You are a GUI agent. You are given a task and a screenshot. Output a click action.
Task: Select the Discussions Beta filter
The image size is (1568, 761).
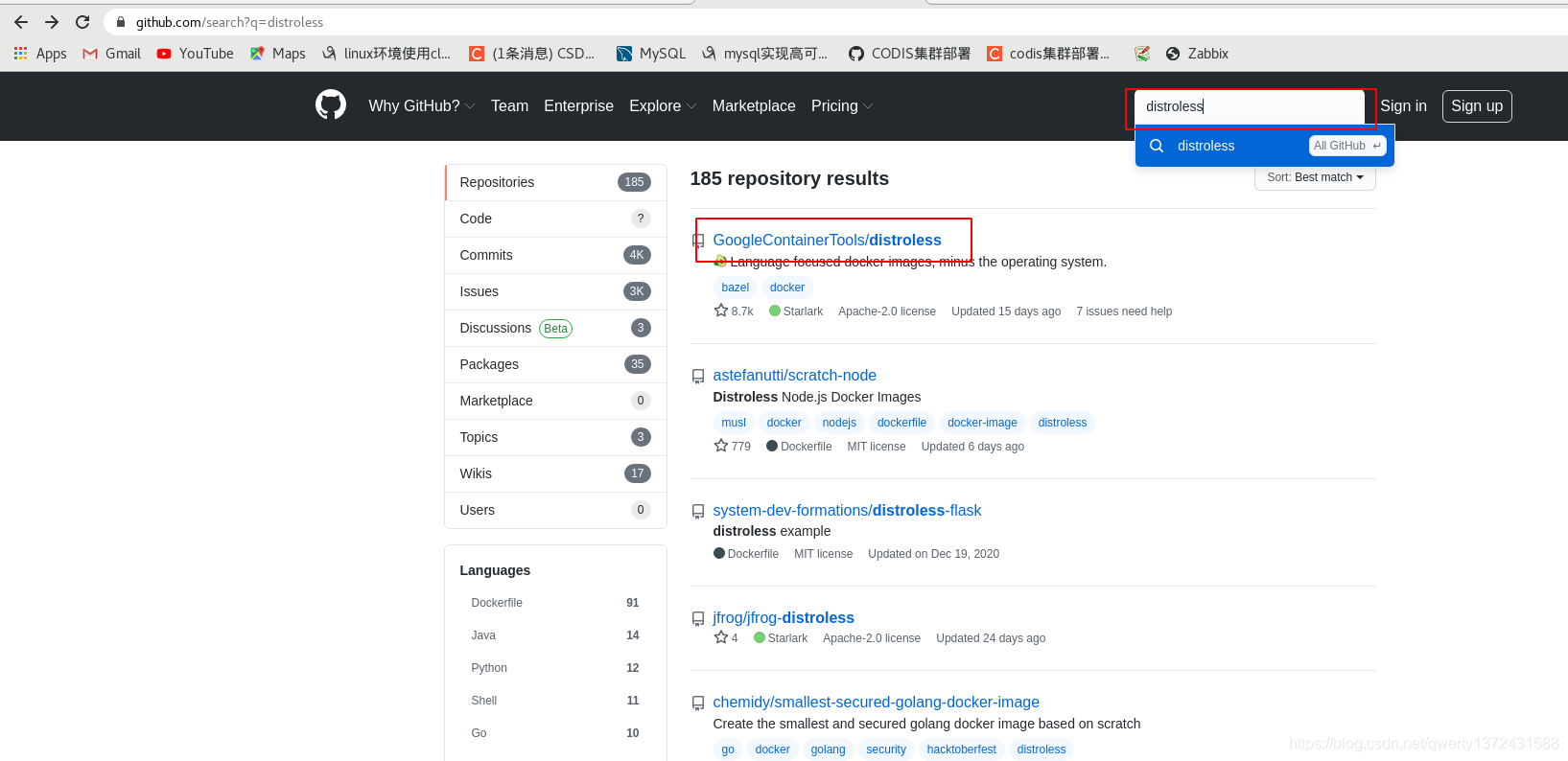pos(556,328)
